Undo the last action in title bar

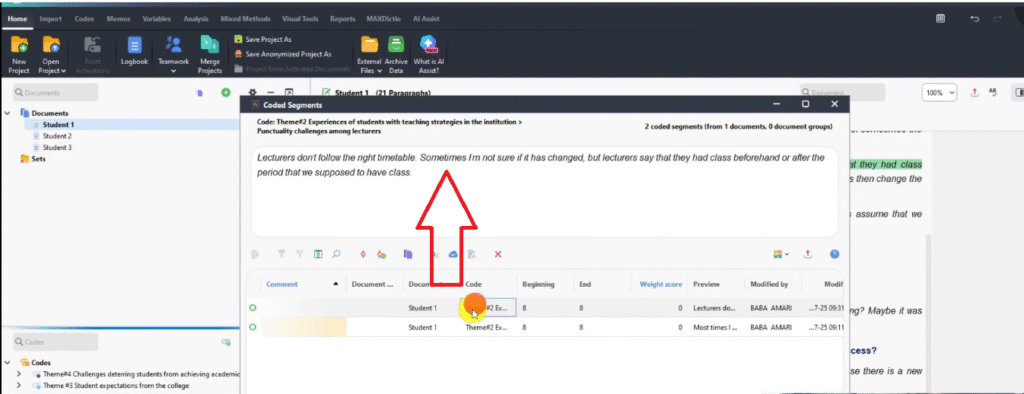tap(975, 19)
